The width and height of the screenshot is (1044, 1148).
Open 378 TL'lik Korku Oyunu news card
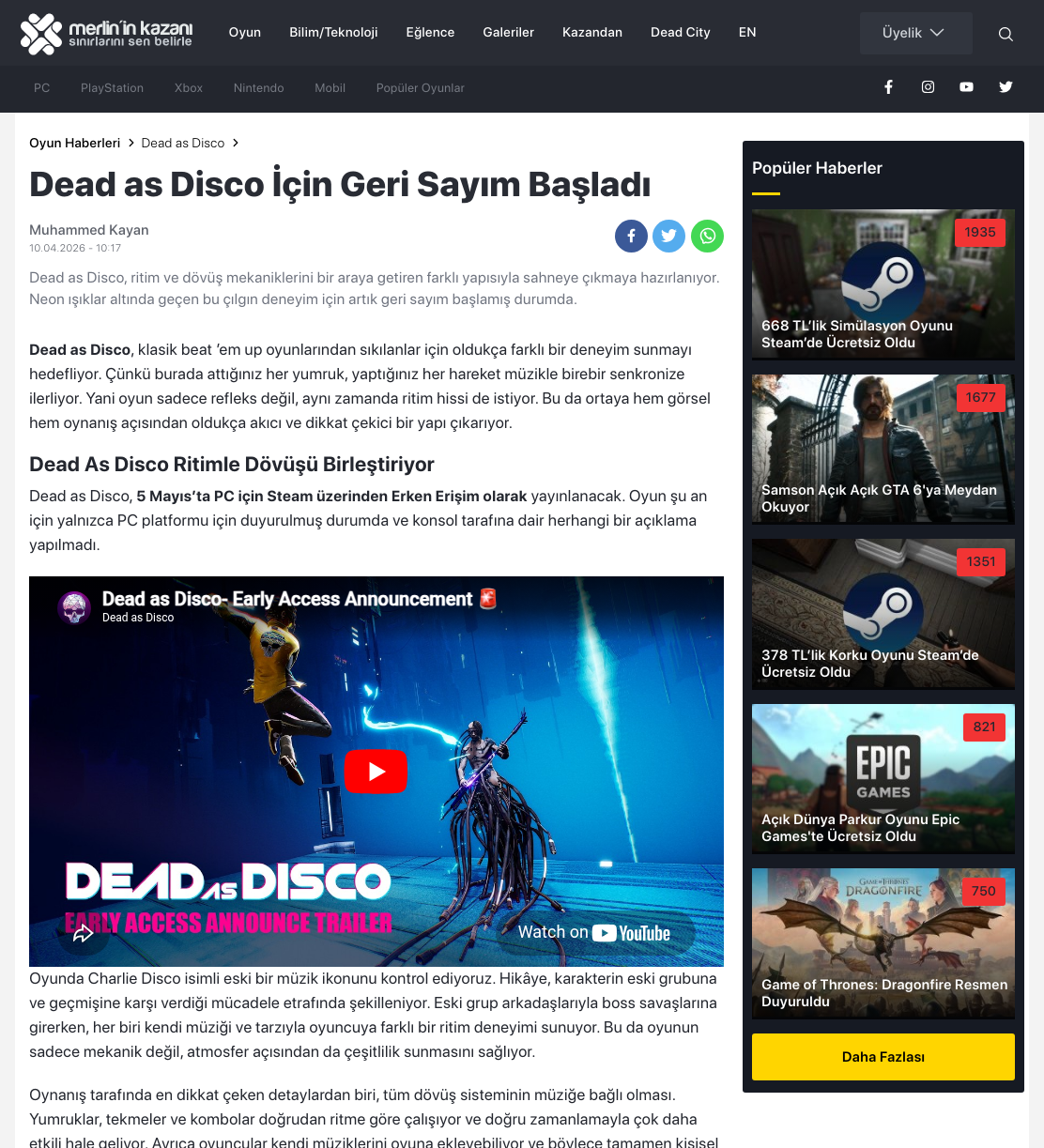point(883,614)
